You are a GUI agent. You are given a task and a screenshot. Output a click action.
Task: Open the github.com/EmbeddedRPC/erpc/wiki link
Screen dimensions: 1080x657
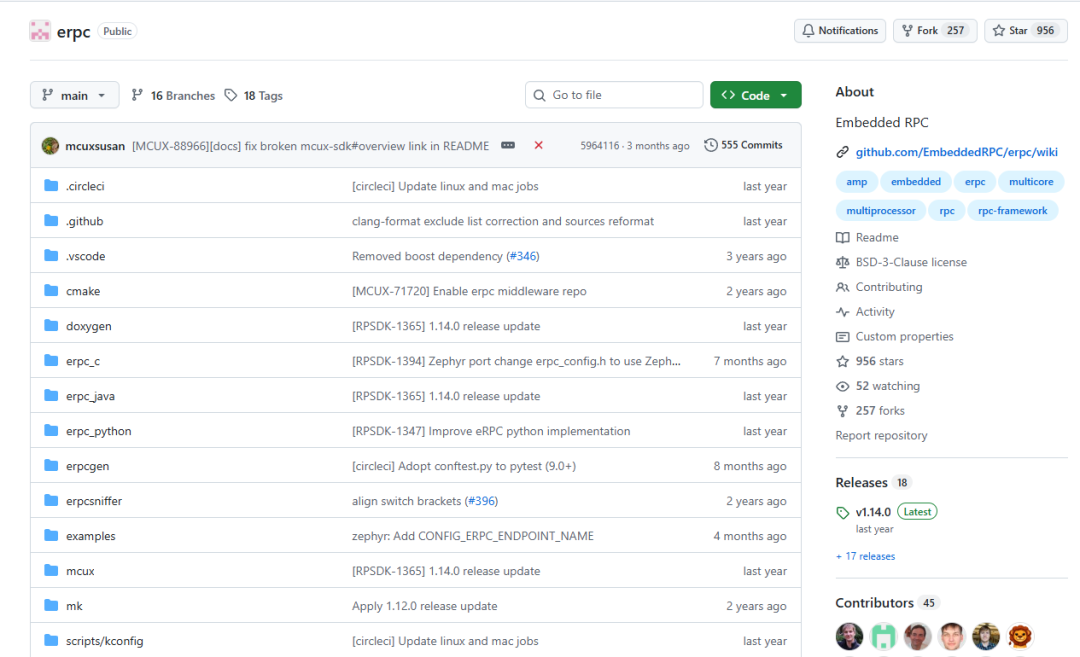point(956,152)
